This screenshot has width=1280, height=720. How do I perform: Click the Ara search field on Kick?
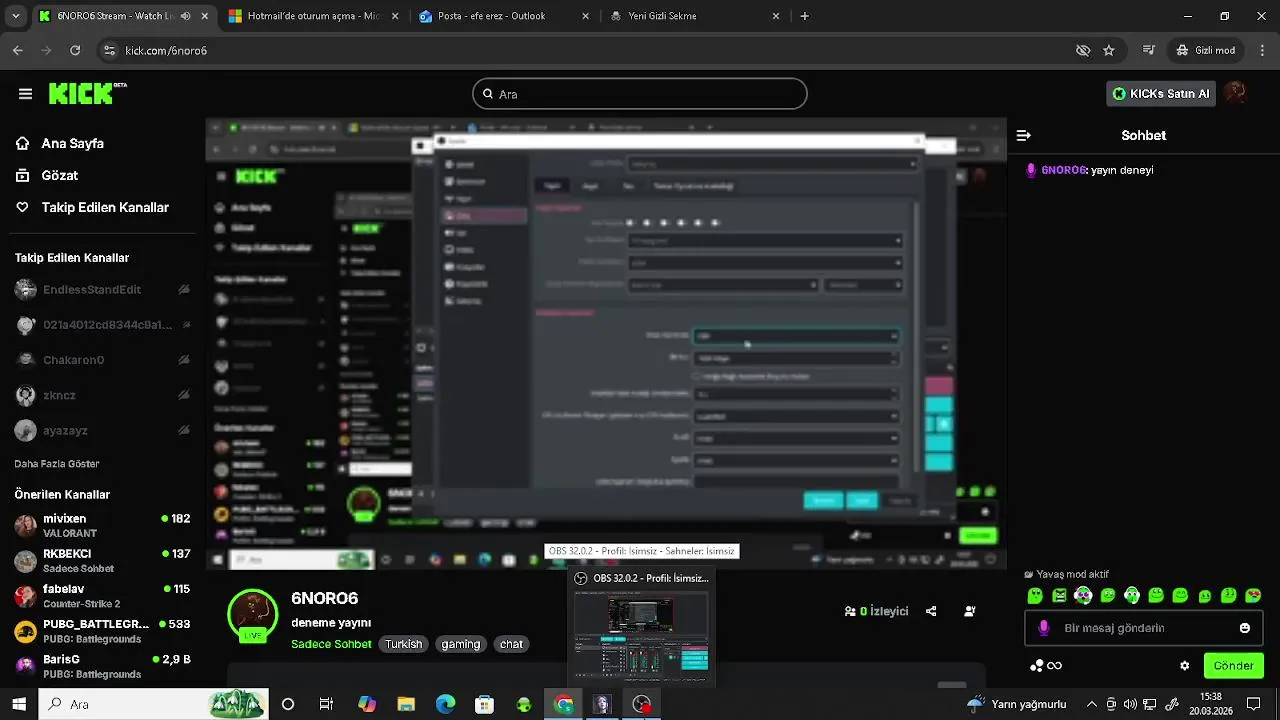point(640,94)
